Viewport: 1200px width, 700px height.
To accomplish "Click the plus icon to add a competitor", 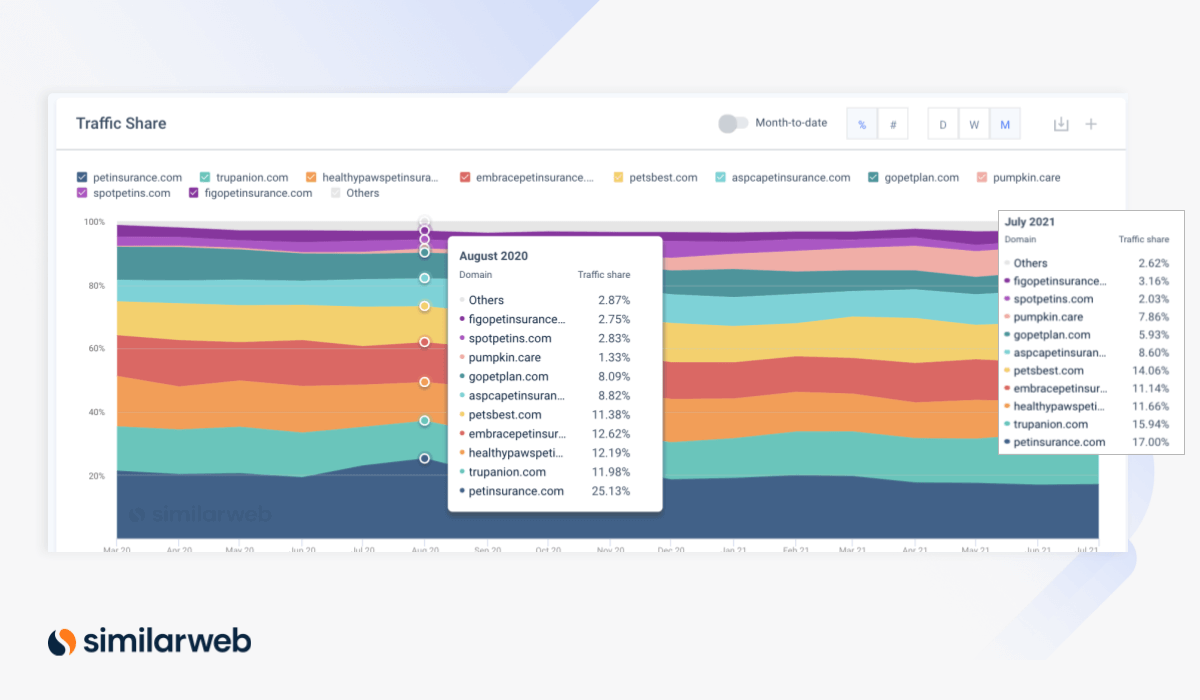I will (1091, 123).
